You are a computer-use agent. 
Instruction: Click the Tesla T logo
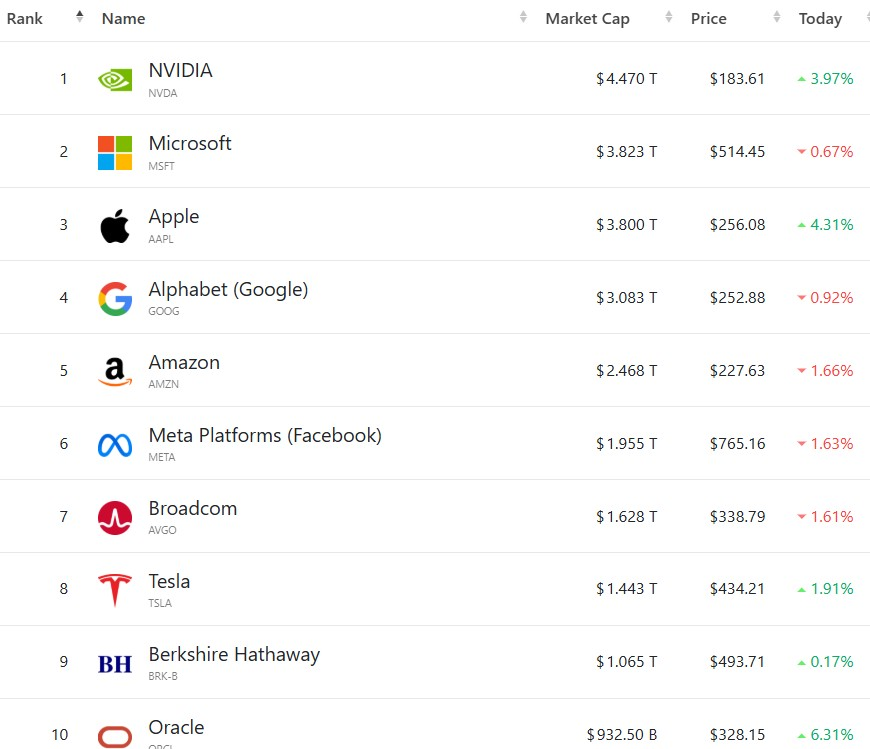pyautogui.click(x=115, y=590)
